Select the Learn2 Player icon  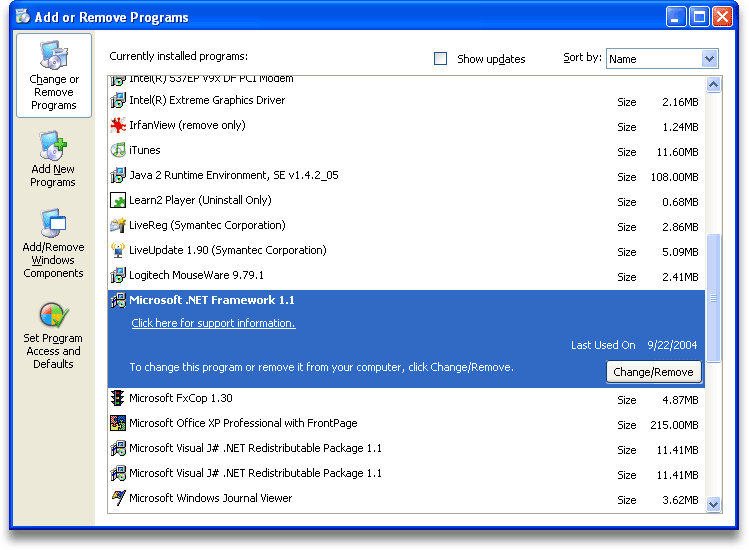[x=118, y=201]
